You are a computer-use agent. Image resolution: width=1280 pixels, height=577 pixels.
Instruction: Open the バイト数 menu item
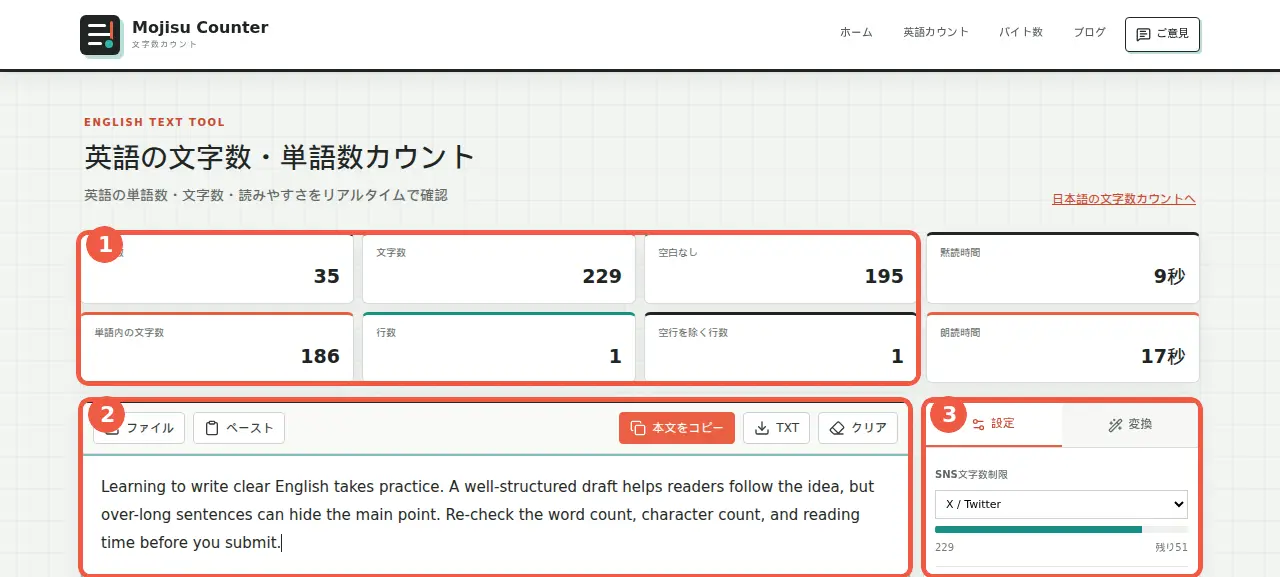(1021, 32)
